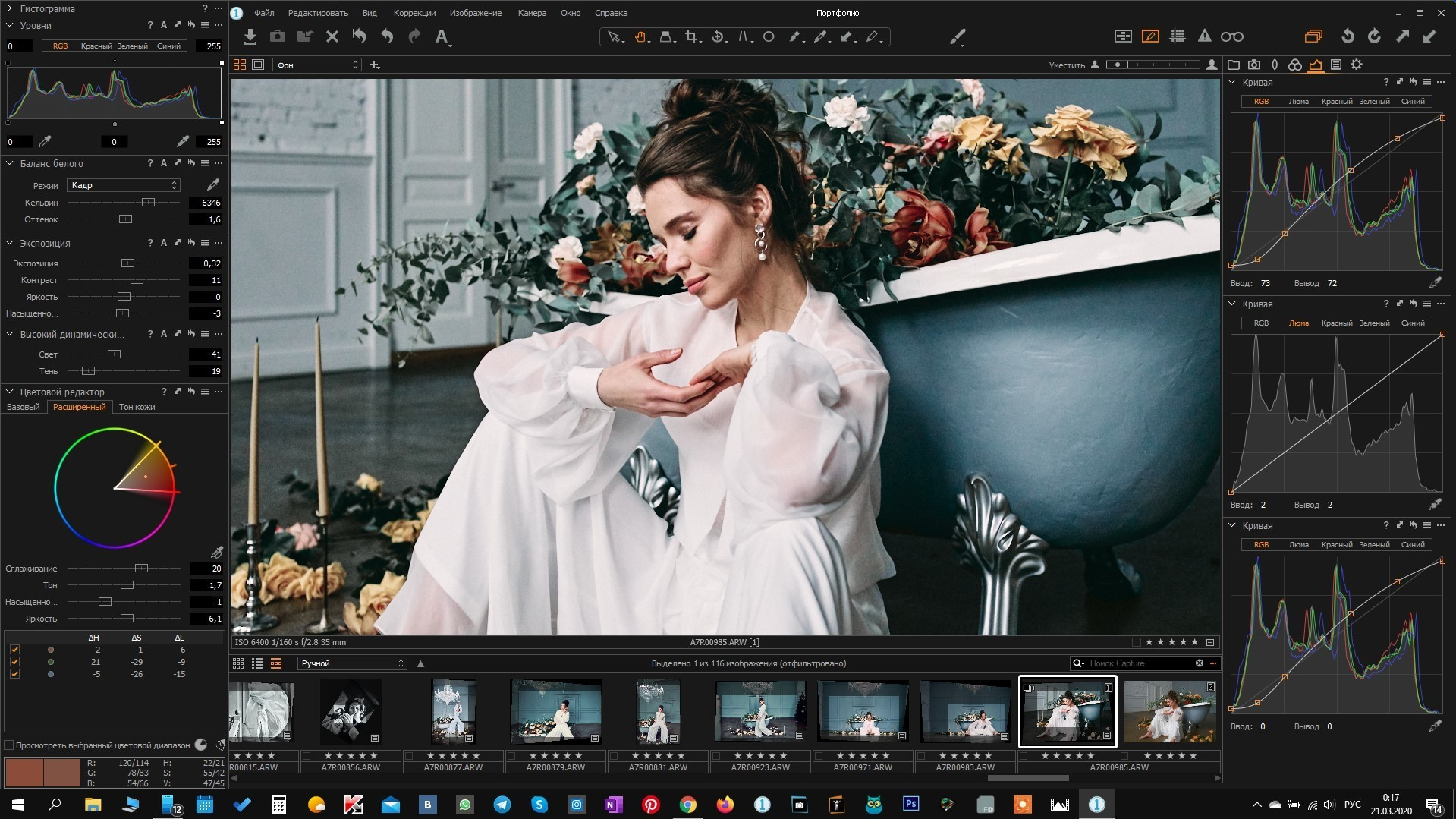Uncheck the third color correction row checkbox

(14, 674)
